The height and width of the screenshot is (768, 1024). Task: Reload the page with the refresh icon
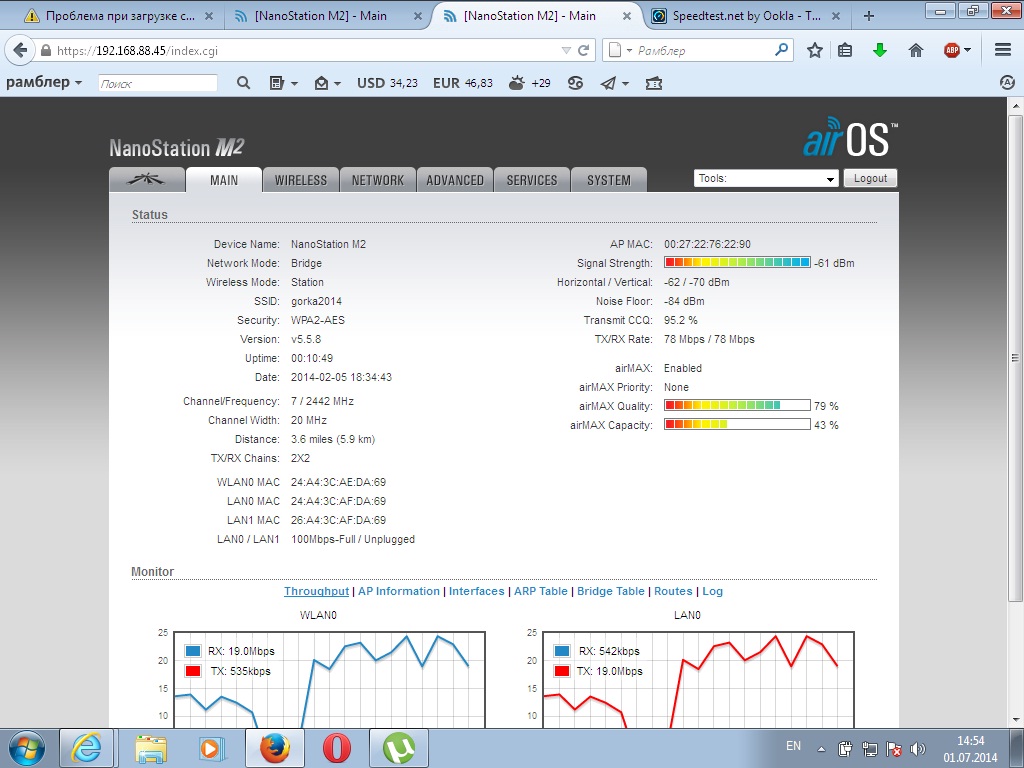(x=584, y=50)
